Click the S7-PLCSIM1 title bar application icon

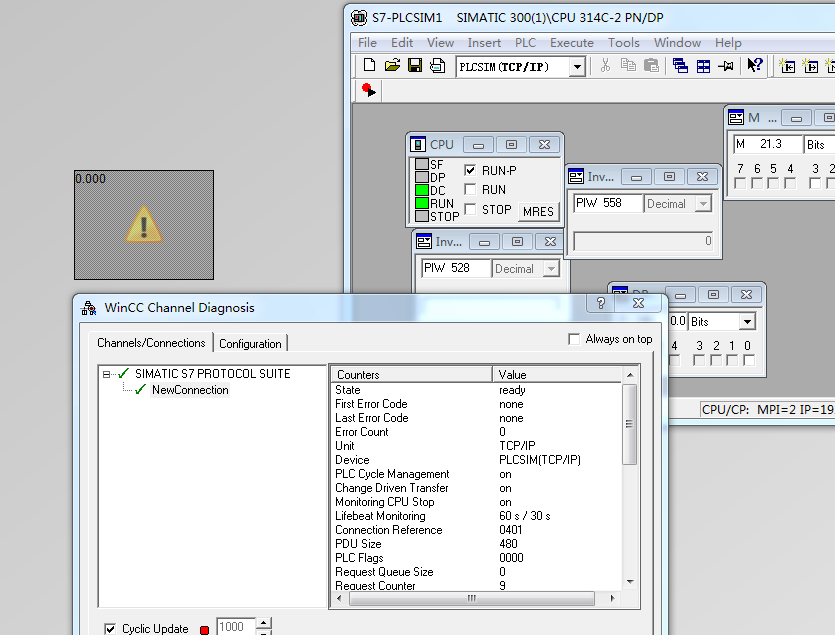tap(359, 18)
